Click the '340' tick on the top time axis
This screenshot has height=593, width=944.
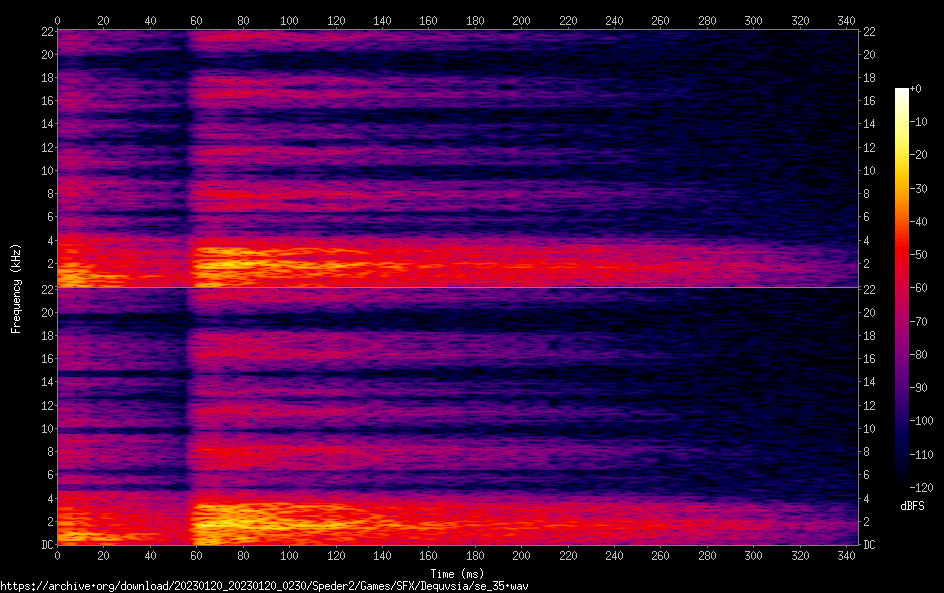(846, 20)
